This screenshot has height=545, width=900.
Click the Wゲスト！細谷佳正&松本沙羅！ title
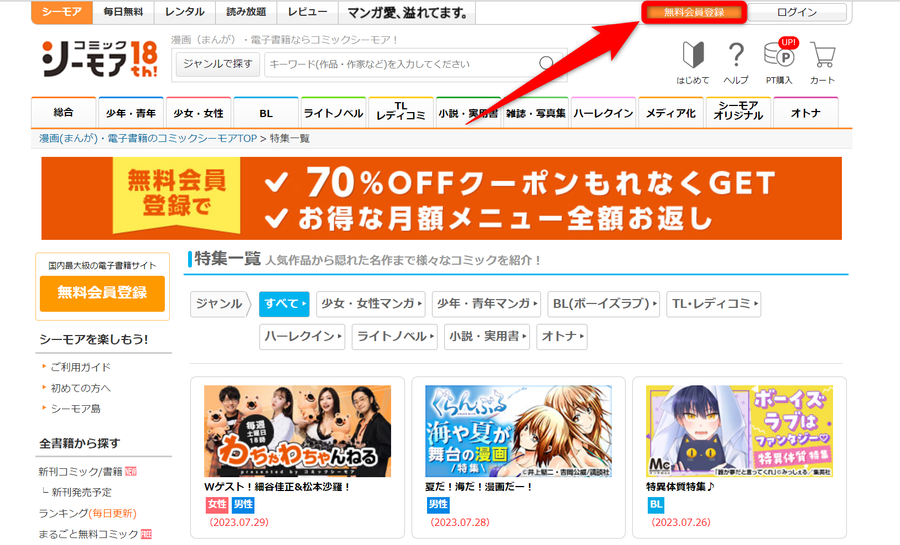coord(277,486)
